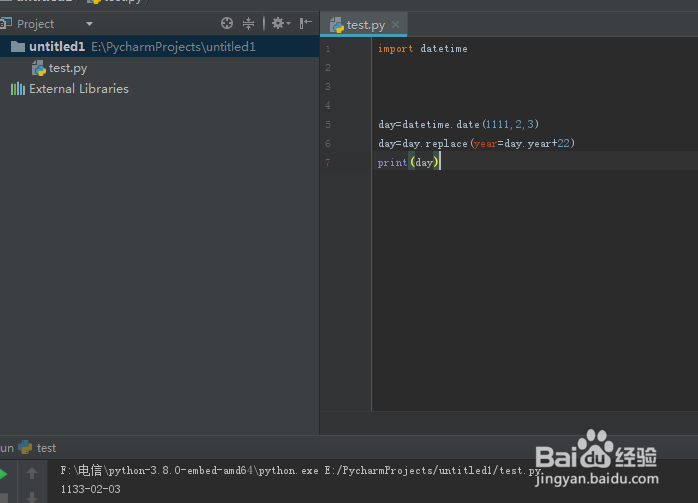Click the 1133-02-03 output line
This screenshot has width=698, height=503.
click(x=90, y=489)
